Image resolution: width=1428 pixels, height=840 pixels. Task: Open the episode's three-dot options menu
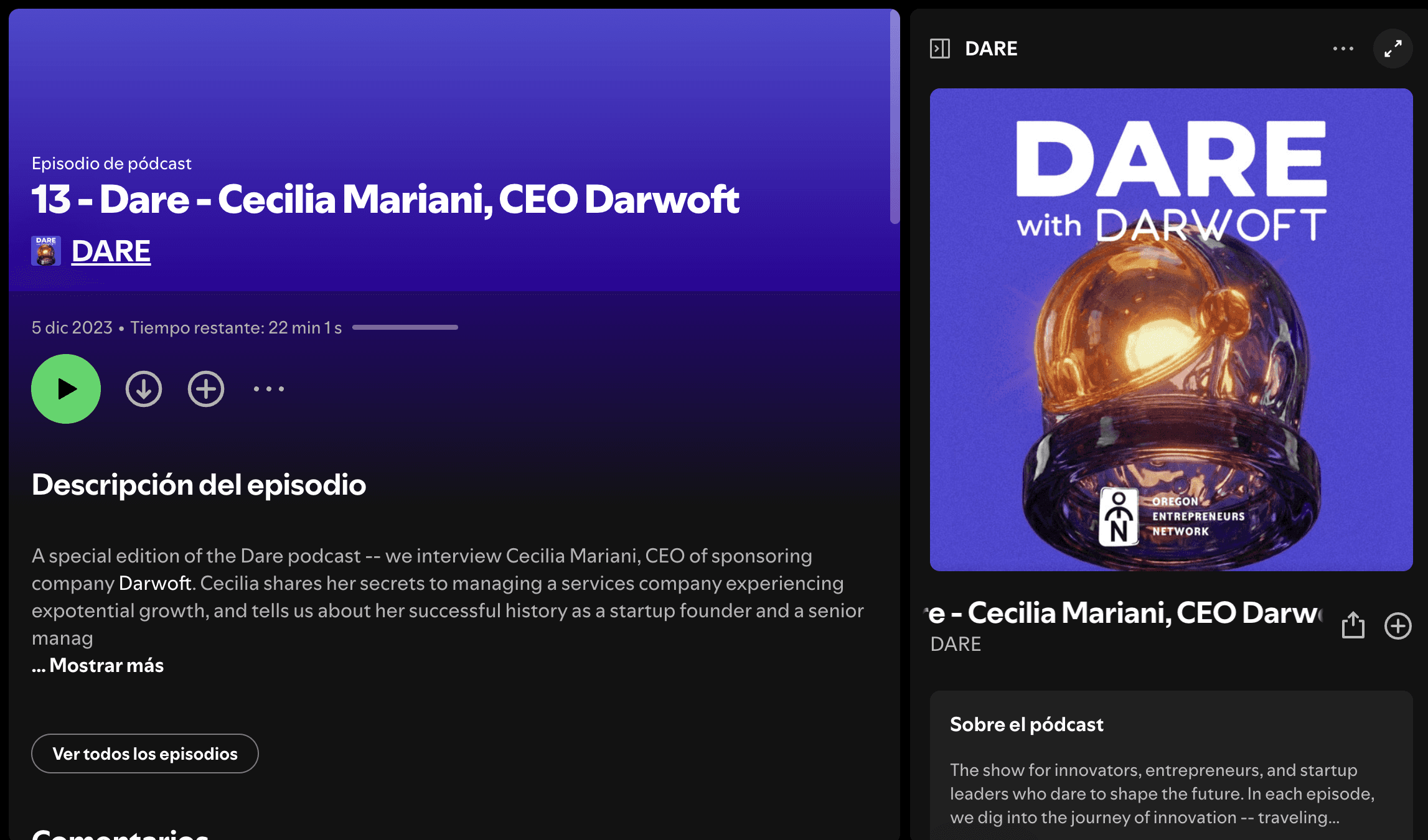269,389
